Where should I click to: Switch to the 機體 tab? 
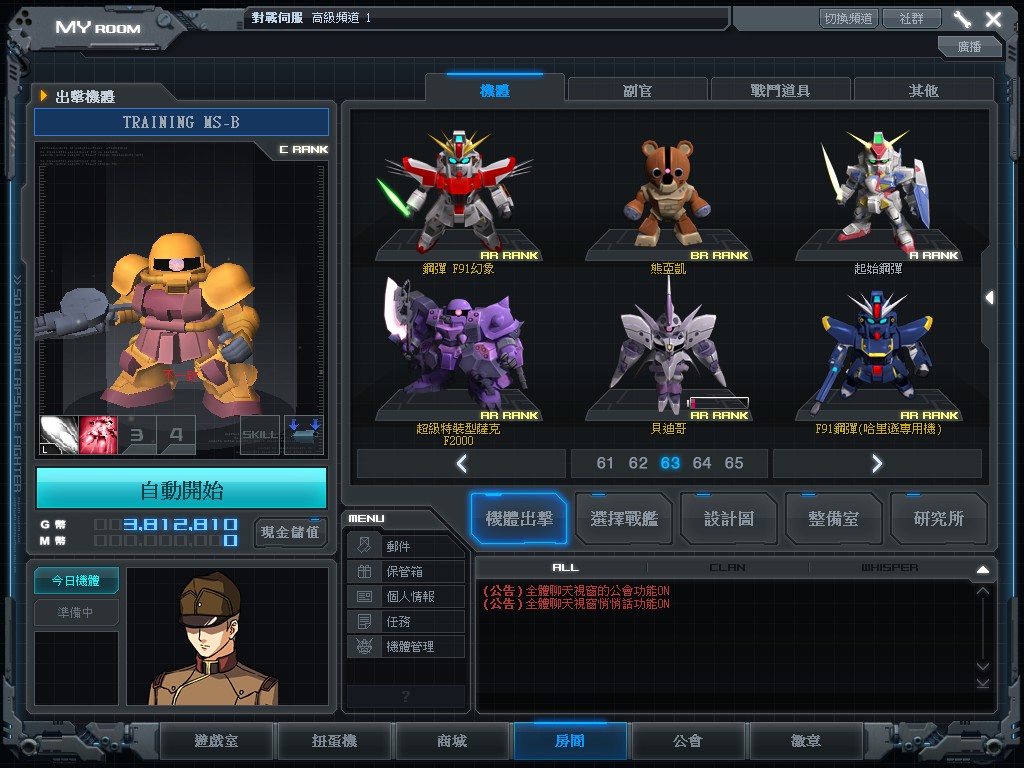494,90
